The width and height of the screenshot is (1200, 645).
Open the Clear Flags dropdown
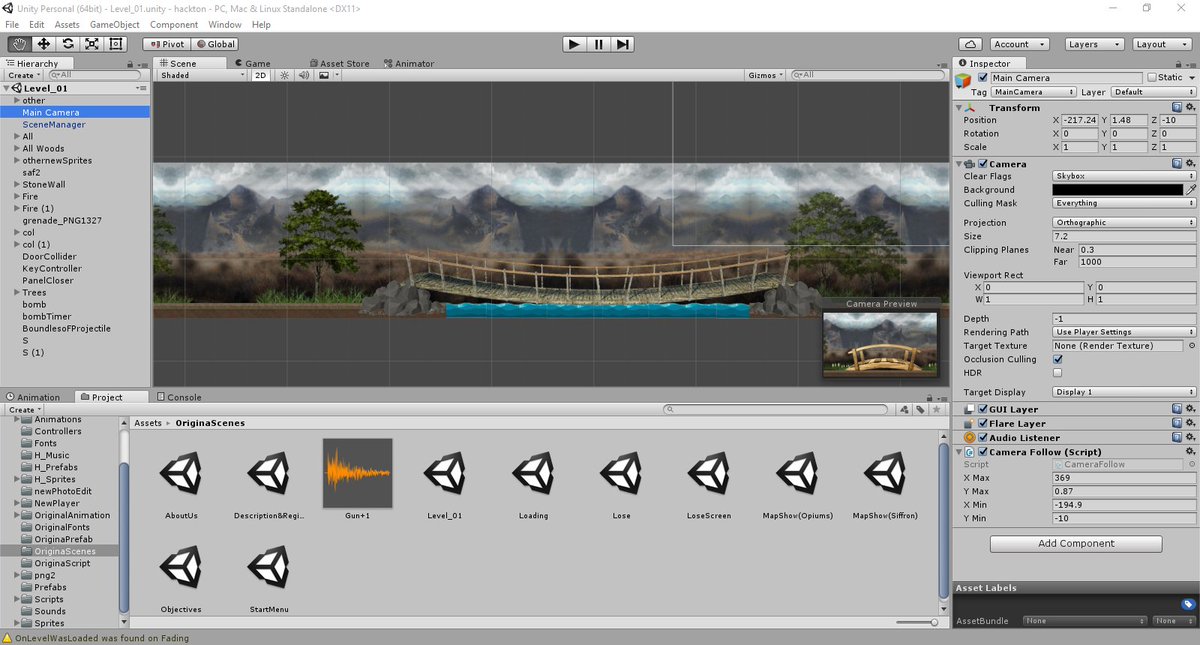[x=1124, y=175]
